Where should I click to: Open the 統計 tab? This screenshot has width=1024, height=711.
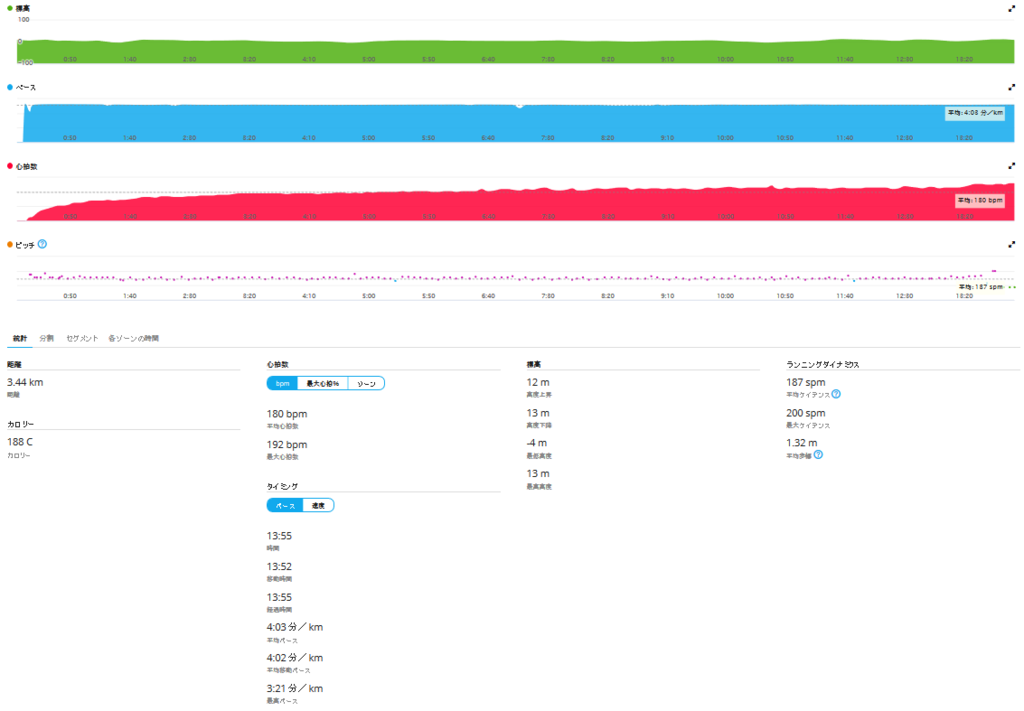tap(20, 338)
